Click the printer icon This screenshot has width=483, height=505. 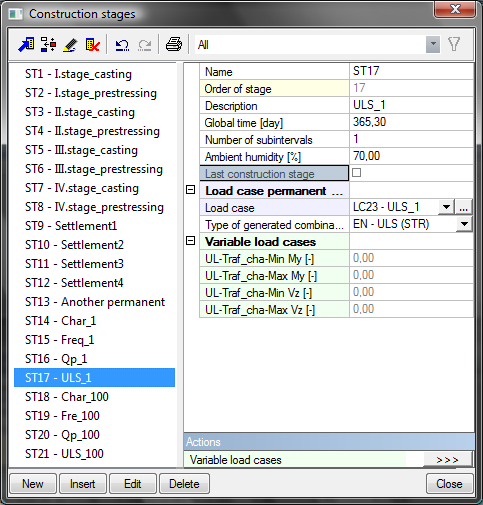point(174,44)
